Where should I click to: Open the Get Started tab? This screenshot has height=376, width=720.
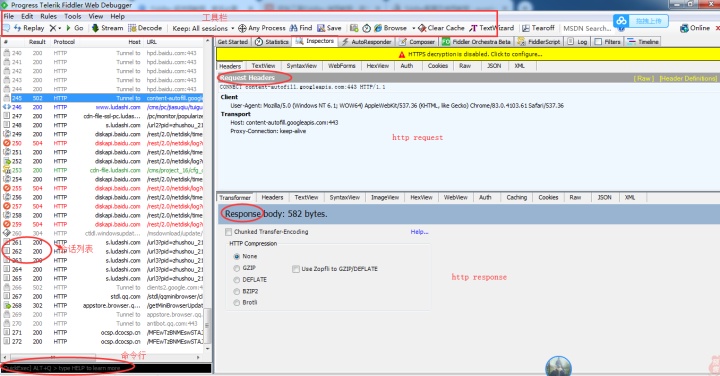click(233, 41)
